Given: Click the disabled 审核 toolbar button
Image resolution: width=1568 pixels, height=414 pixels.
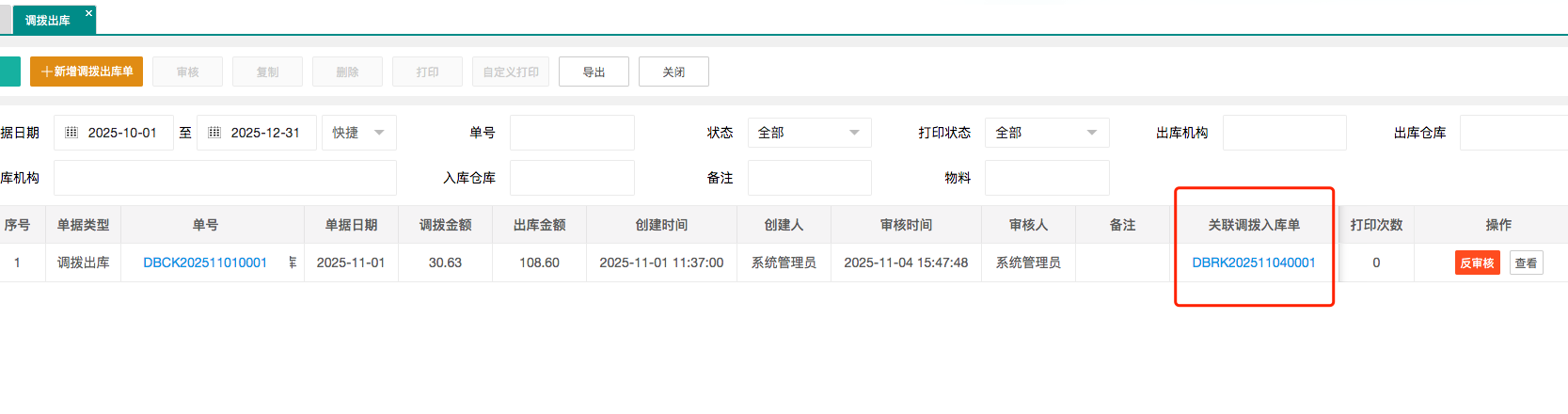Looking at the screenshot, I should pos(188,72).
